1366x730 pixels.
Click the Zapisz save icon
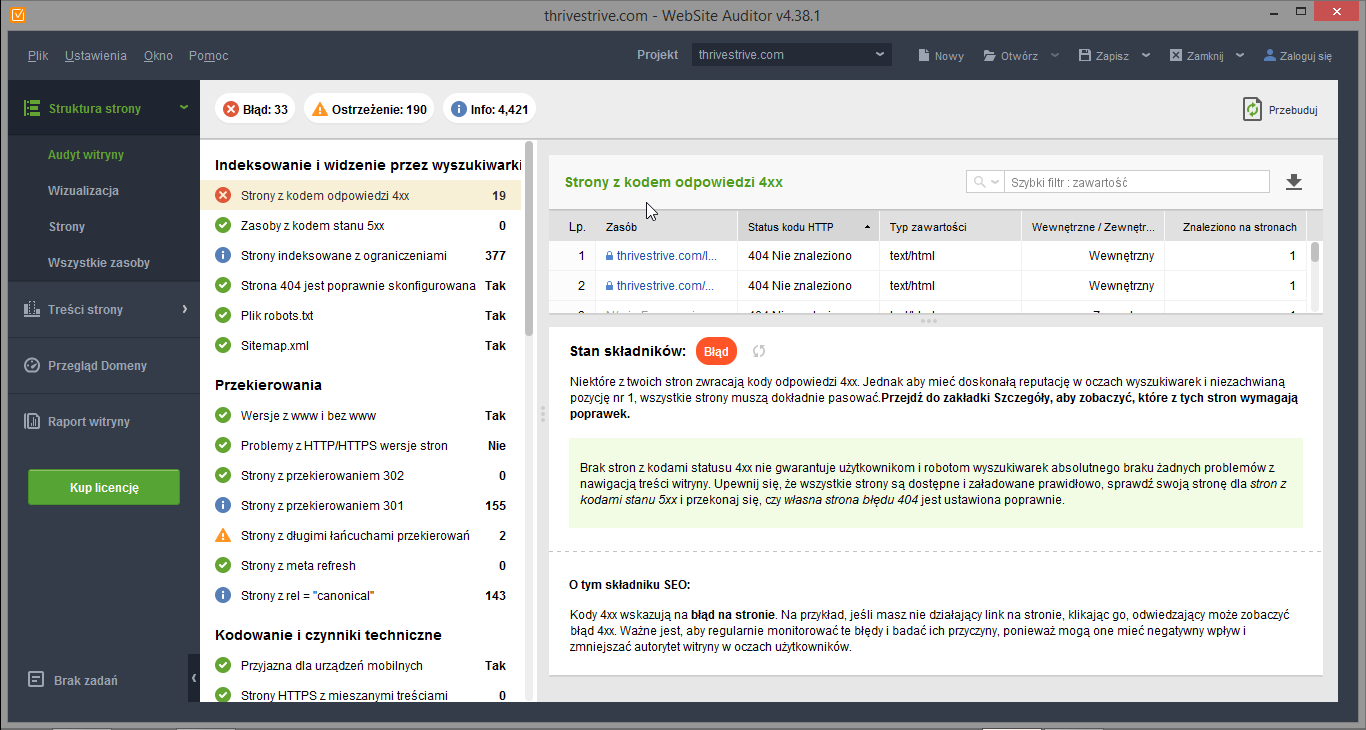point(1085,56)
